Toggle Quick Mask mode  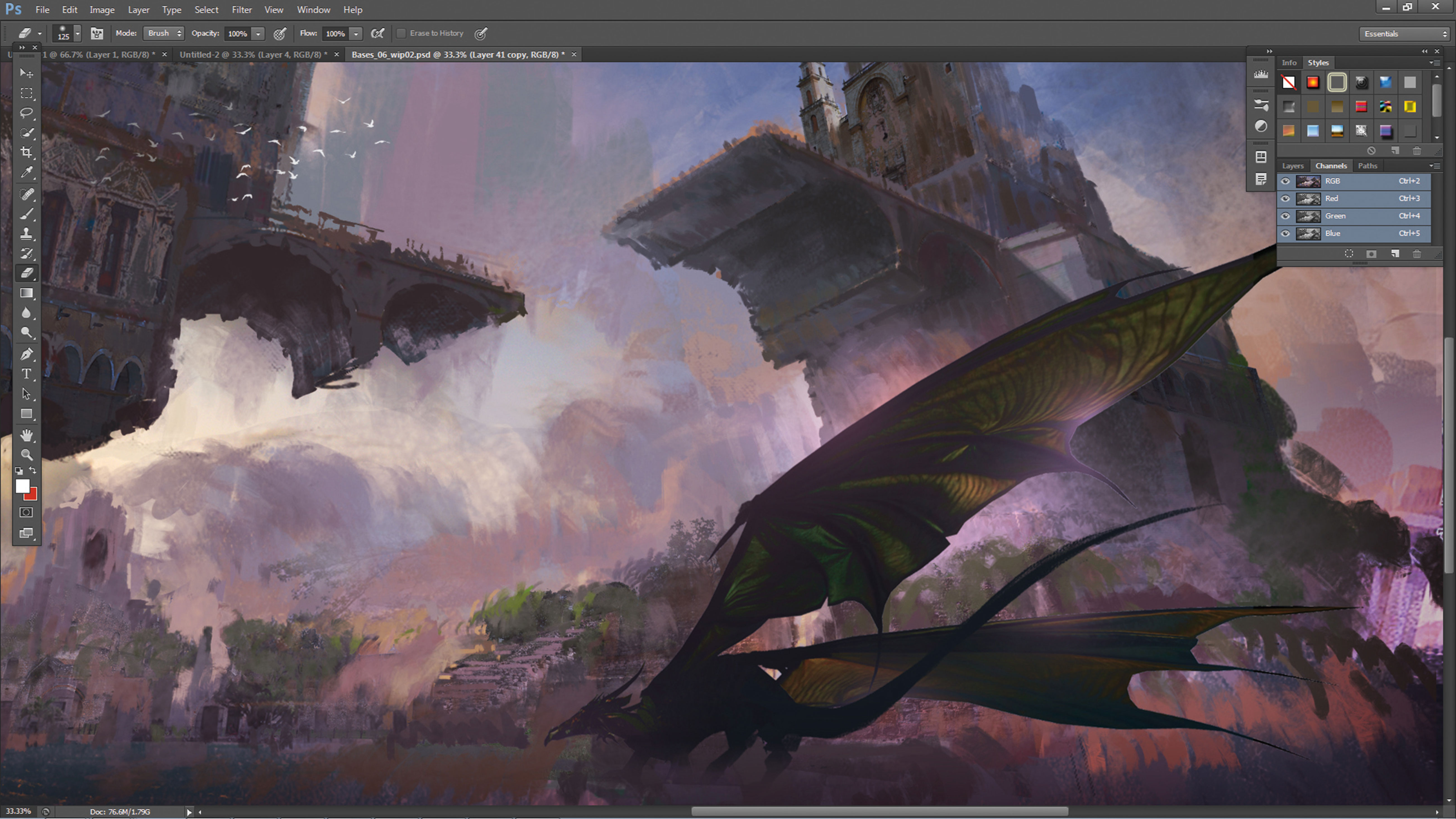pos(26,513)
